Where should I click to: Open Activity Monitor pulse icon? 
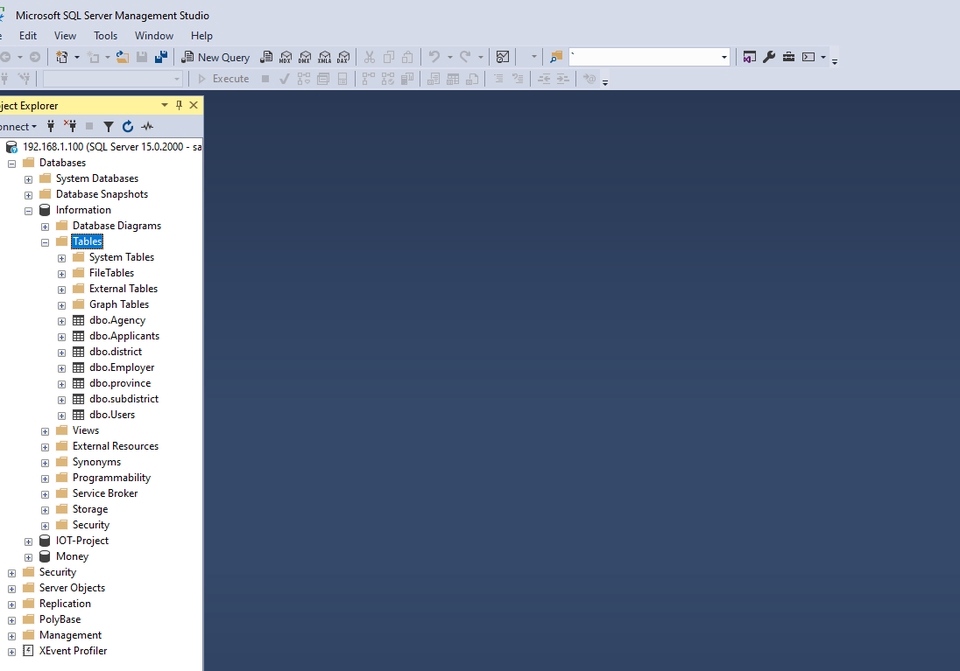(147, 126)
